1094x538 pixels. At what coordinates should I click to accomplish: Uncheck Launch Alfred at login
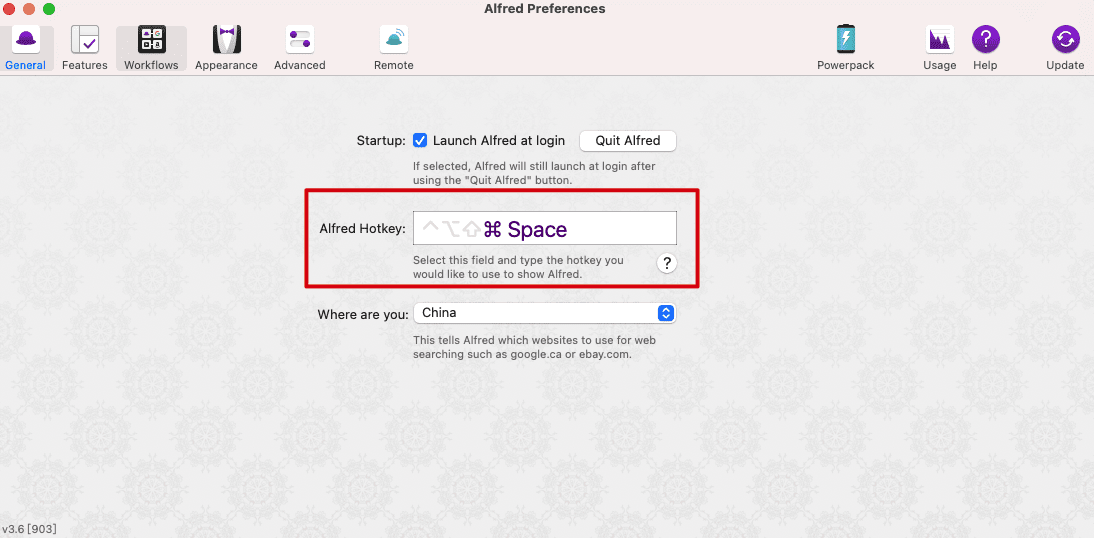pos(420,140)
